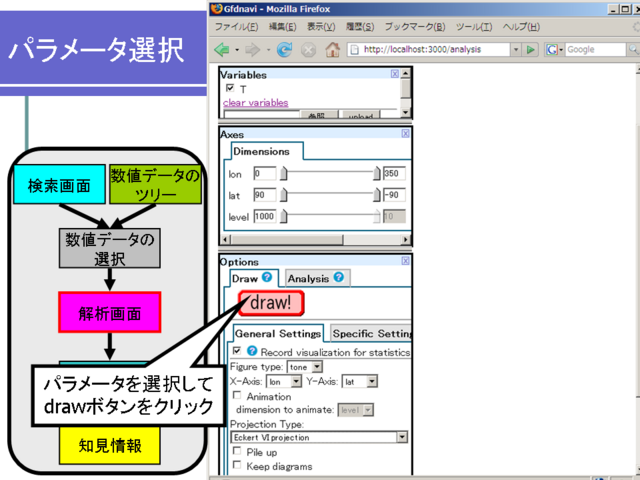The height and width of the screenshot is (480, 640).
Task: Click the lat slider left handle
Action: (x=284, y=195)
